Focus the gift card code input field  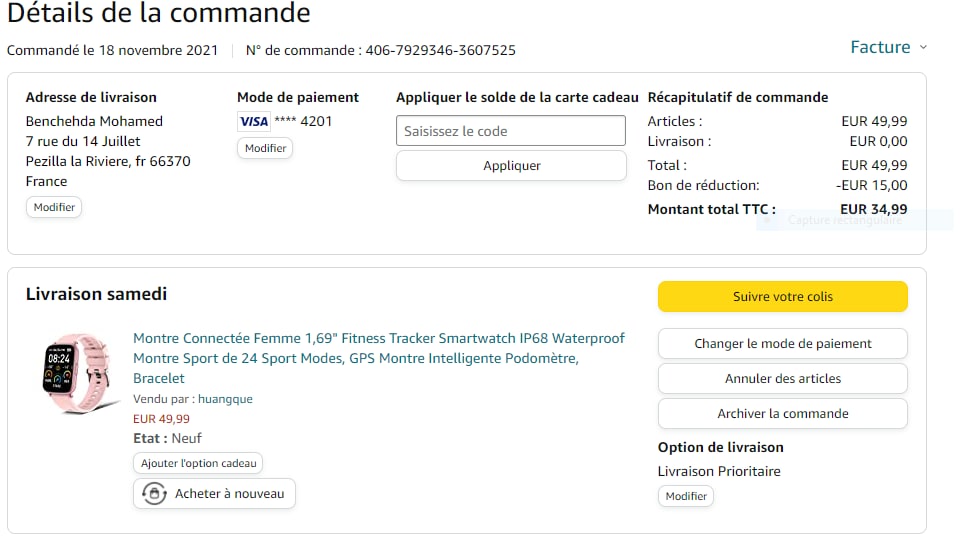tap(511, 131)
